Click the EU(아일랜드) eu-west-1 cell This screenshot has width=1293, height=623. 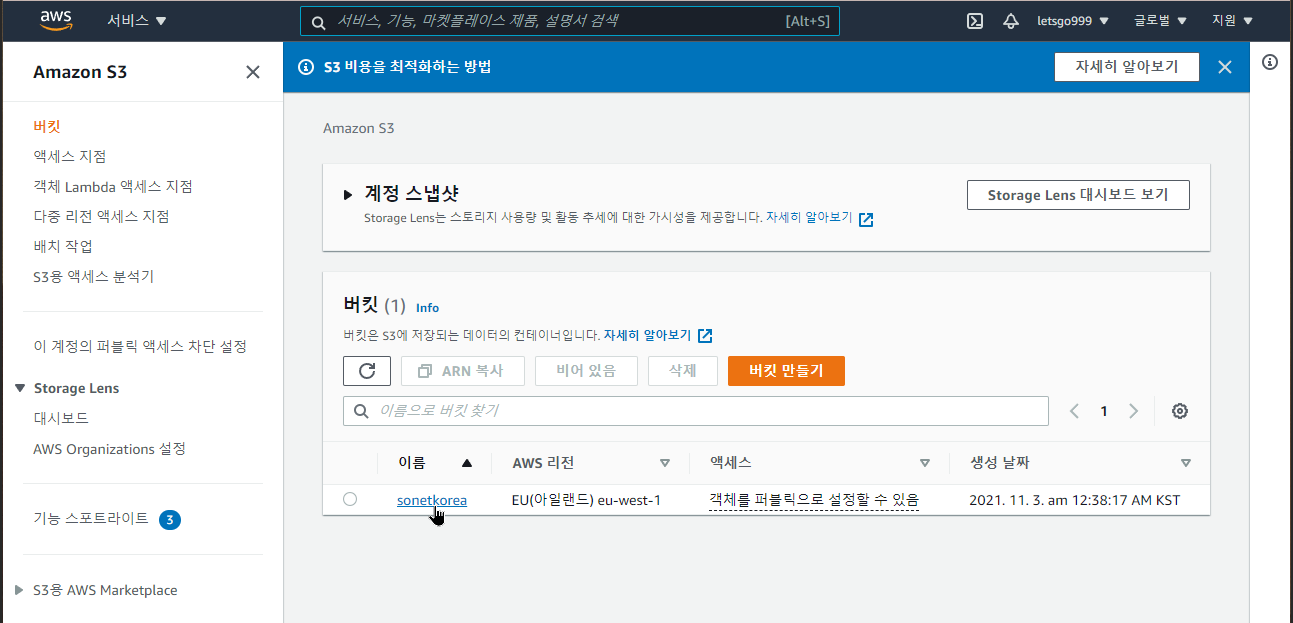pyautogui.click(x=586, y=500)
